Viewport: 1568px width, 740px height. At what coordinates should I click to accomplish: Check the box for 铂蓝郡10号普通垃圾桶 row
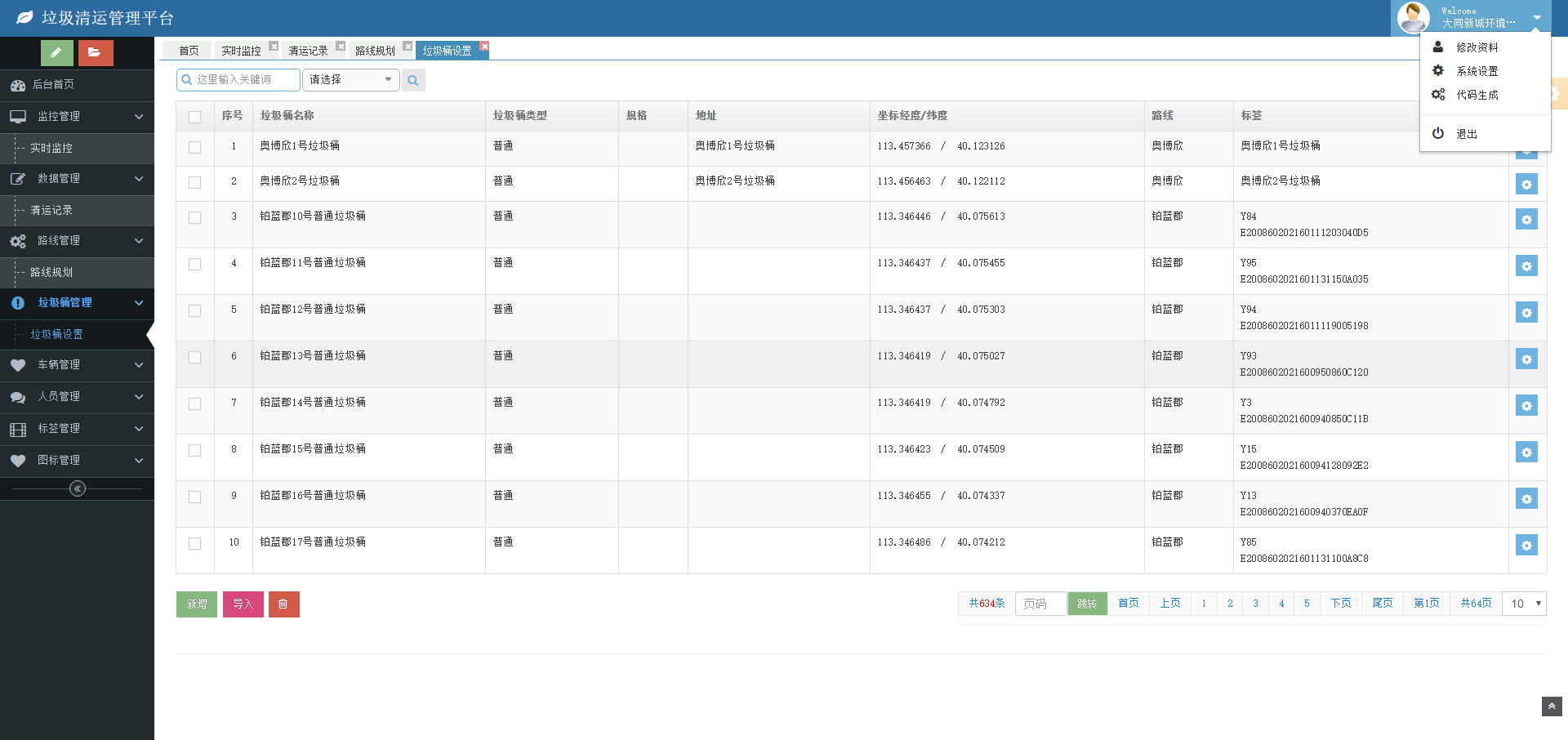click(194, 217)
